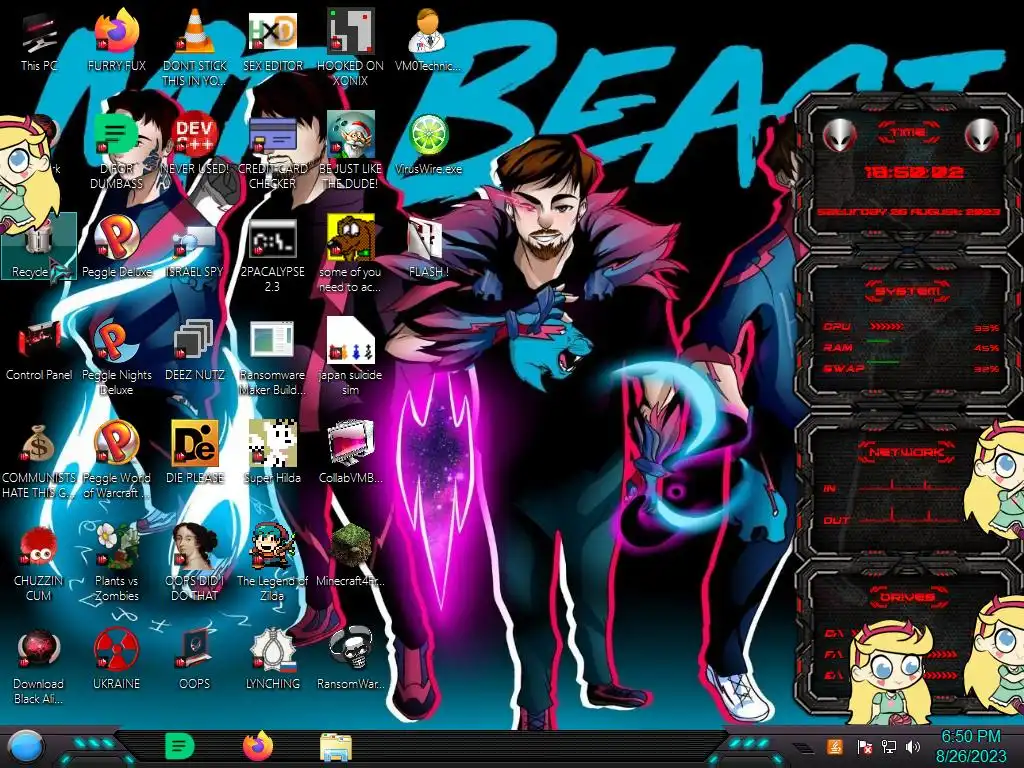Click the DRIVES widget header
The image size is (1024, 768).
click(x=907, y=597)
